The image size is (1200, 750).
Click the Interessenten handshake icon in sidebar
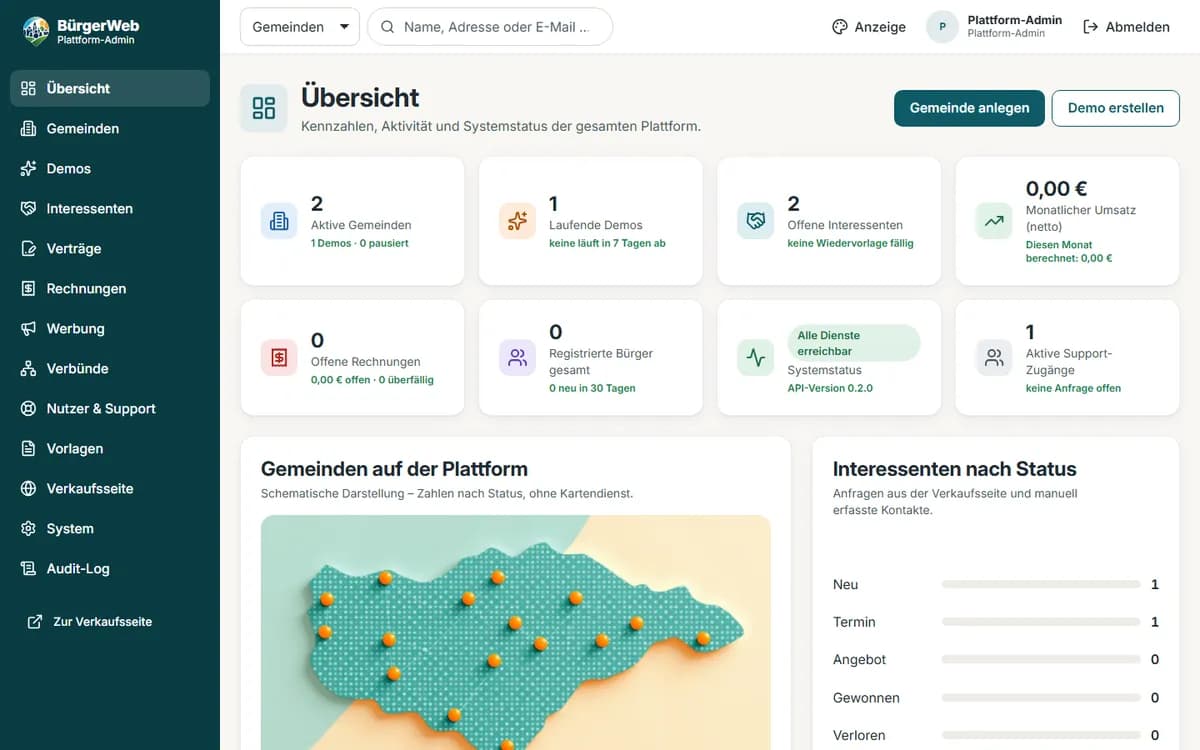(28, 208)
